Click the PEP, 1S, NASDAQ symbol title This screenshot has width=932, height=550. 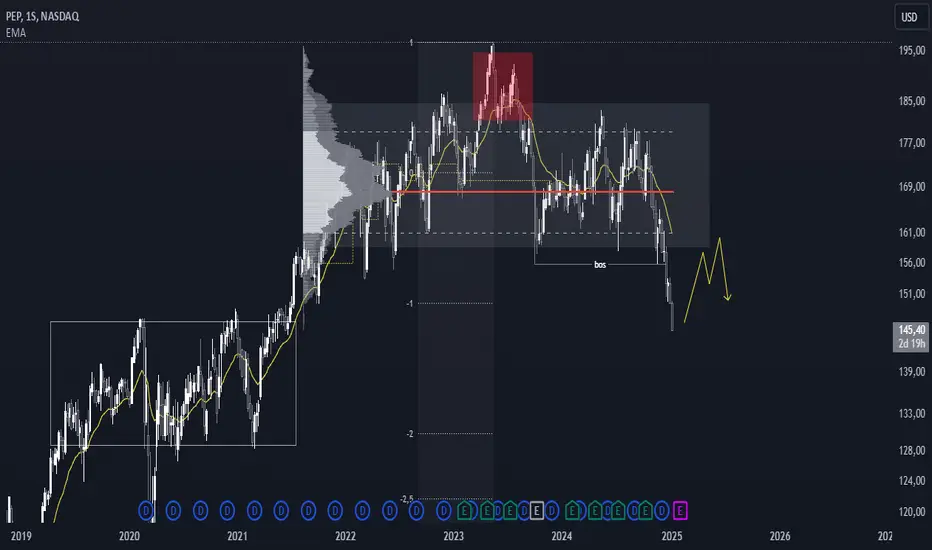pos(42,16)
